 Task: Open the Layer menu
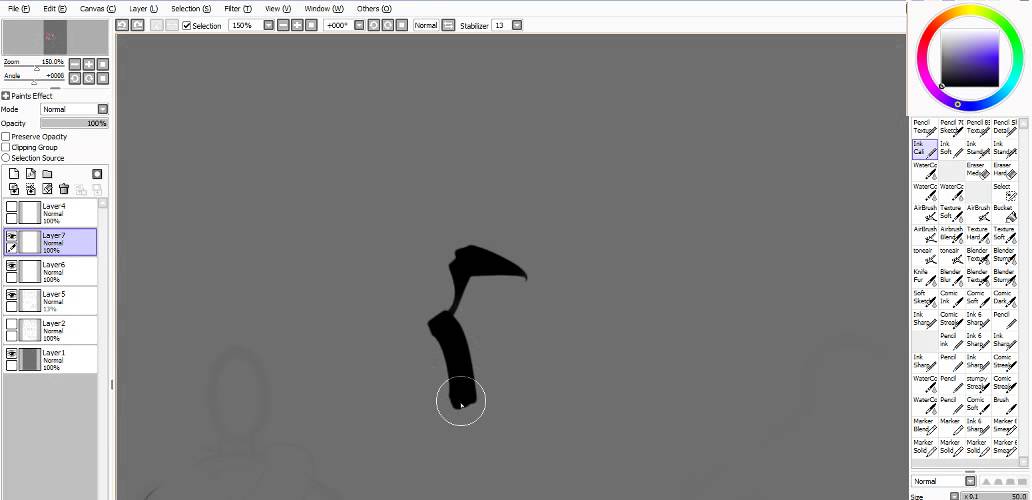(x=143, y=9)
